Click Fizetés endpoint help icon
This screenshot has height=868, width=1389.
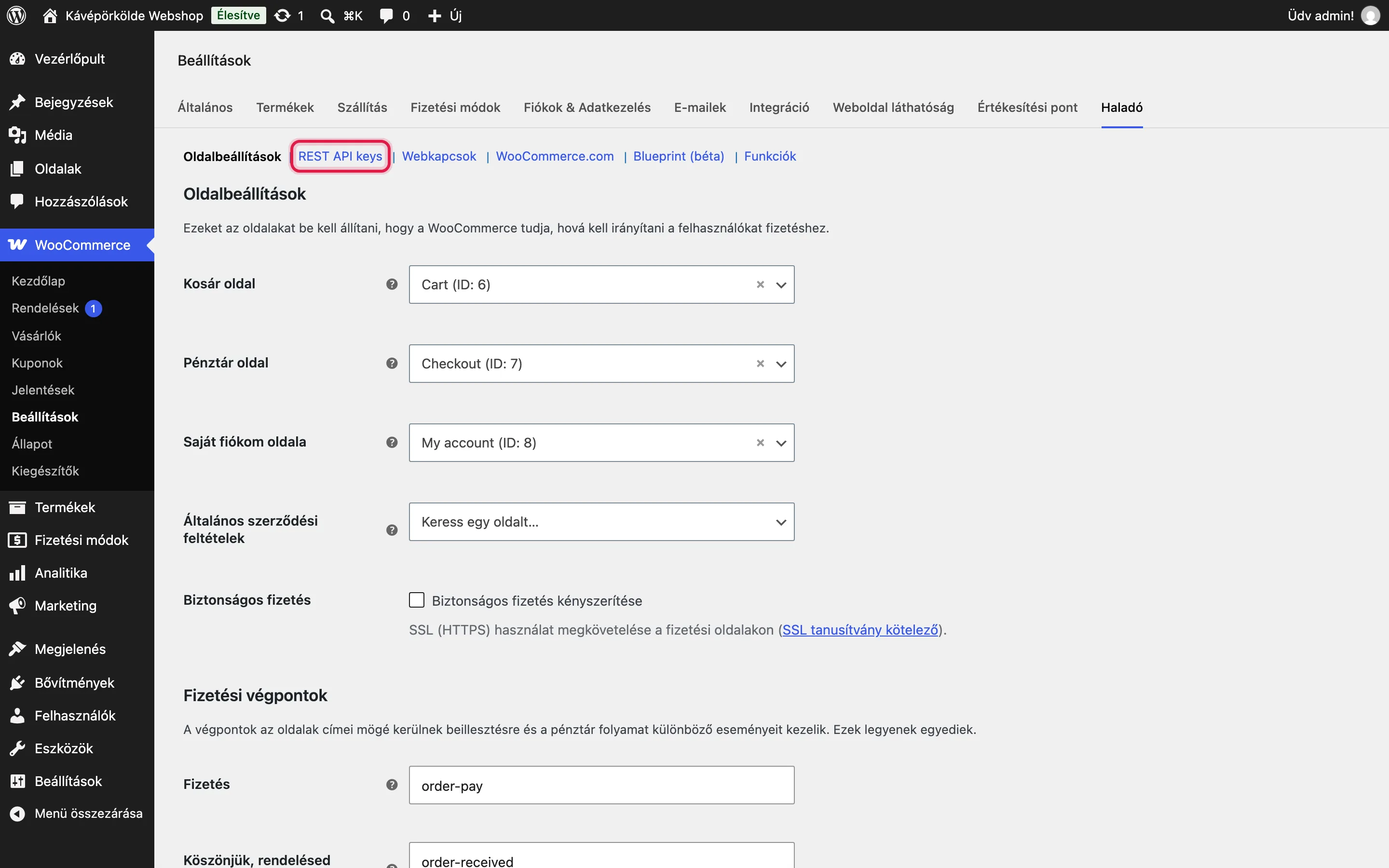tap(392, 785)
